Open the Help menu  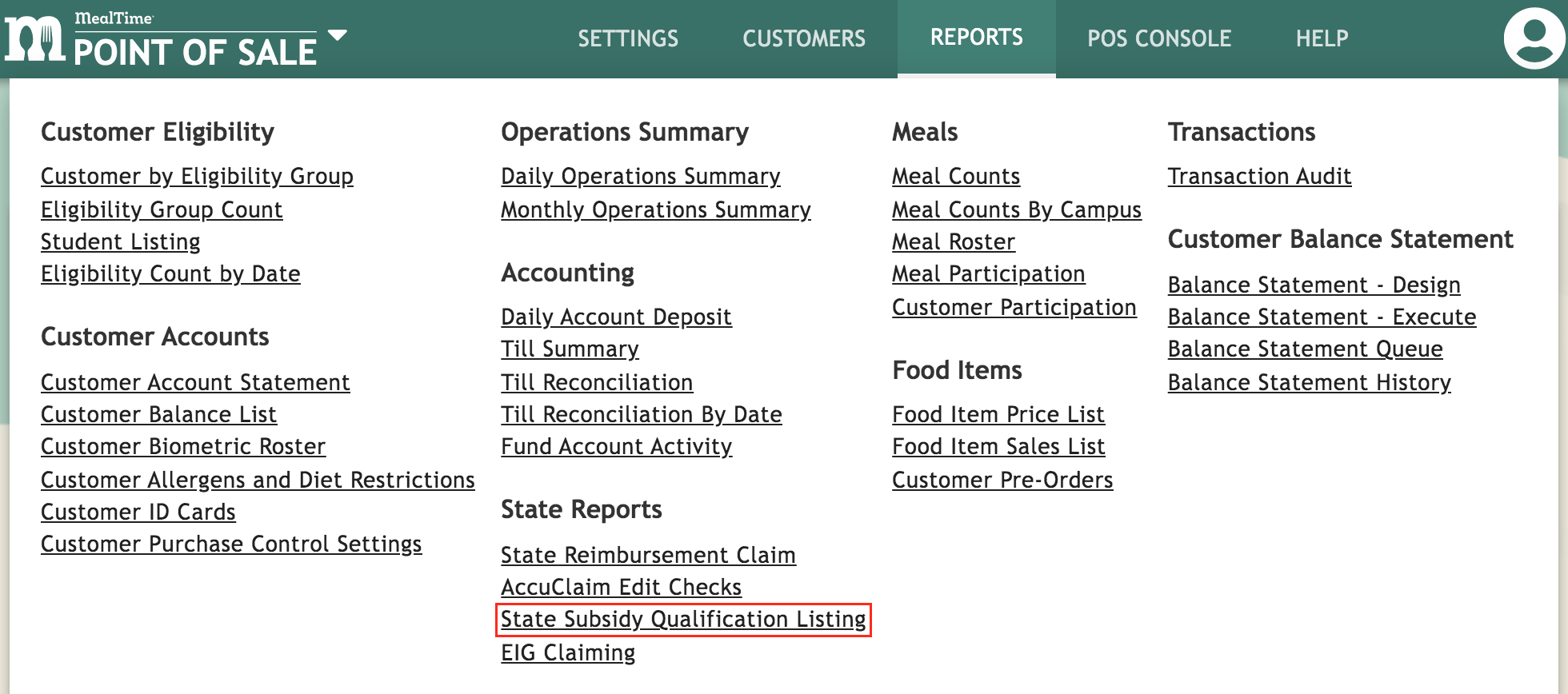pos(1322,38)
